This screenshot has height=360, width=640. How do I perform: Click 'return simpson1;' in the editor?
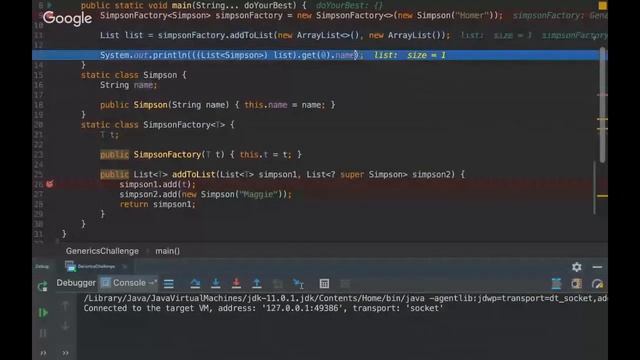click(x=158, y=204)
